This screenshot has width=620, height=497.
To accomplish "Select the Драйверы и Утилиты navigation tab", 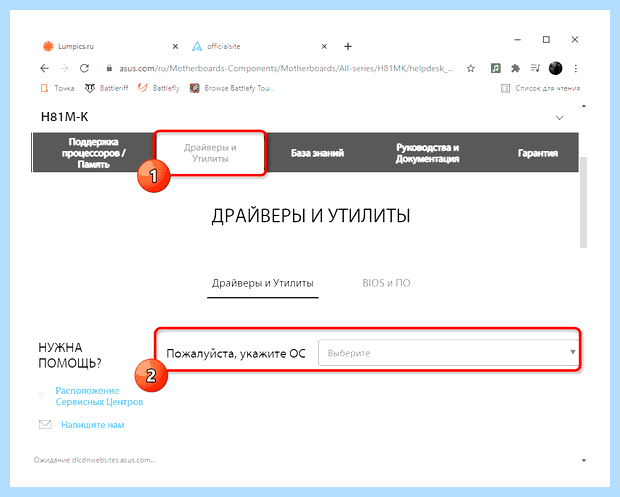I will click(x=210, y=153).
